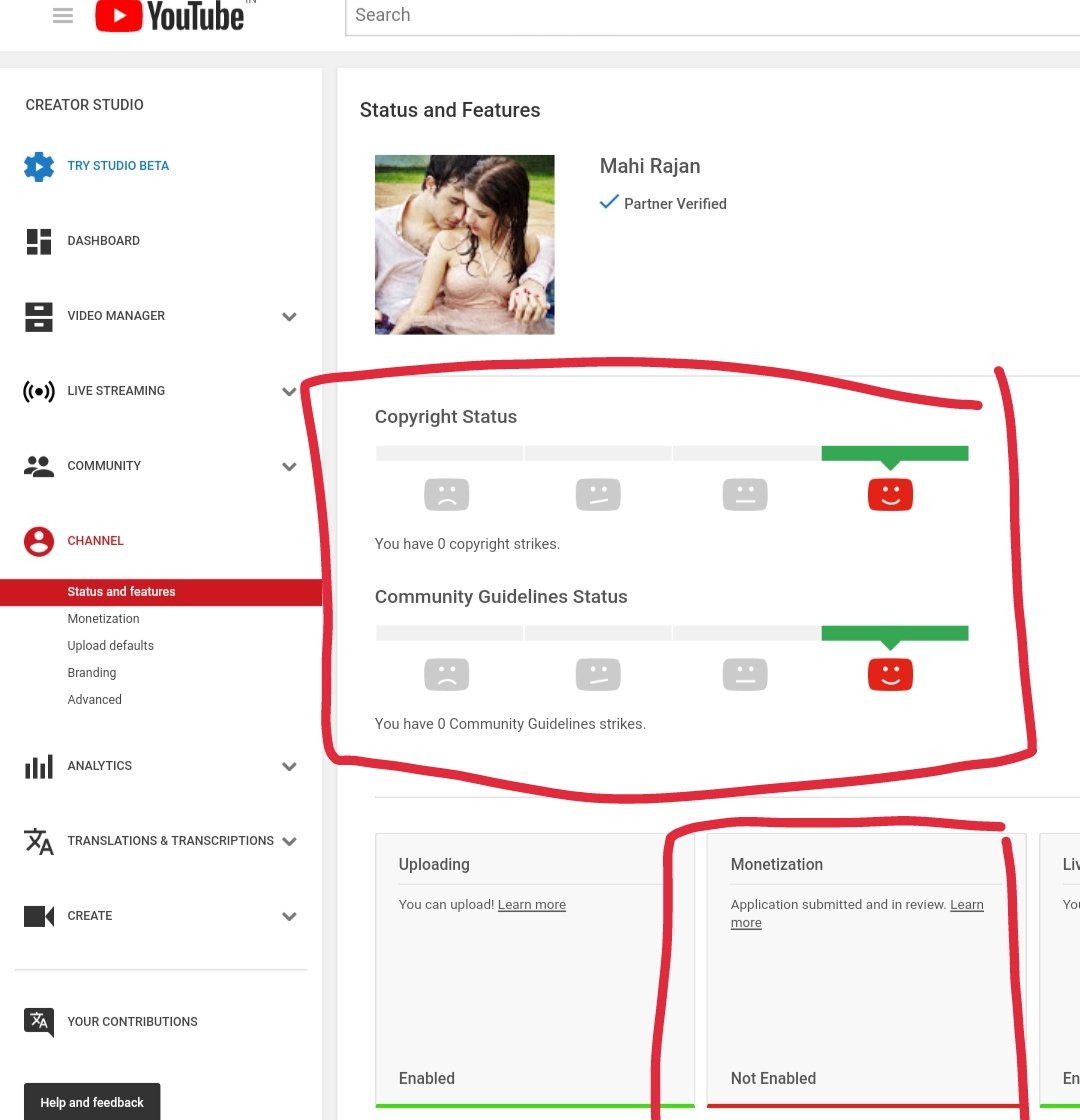Screen dimensions: 1080x1120
Task: Click the Monetization card title
Action: pos(776,864)
